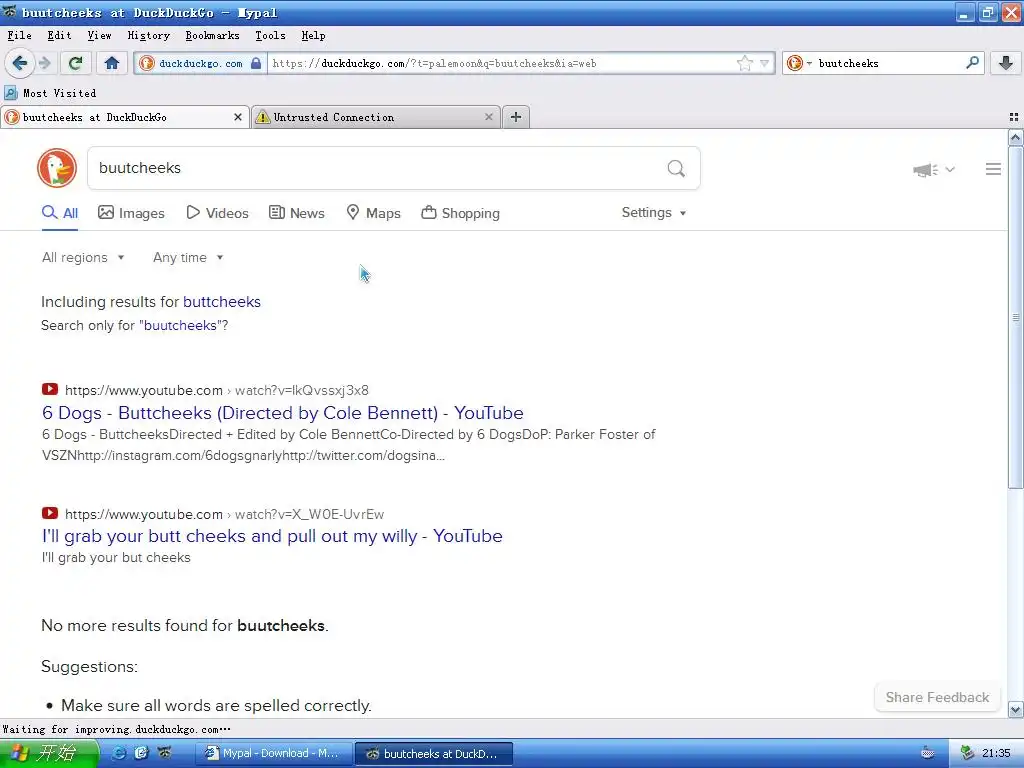Click the second YouTube result favicon
The image size is (1024, 768).
tap(50, 513)
